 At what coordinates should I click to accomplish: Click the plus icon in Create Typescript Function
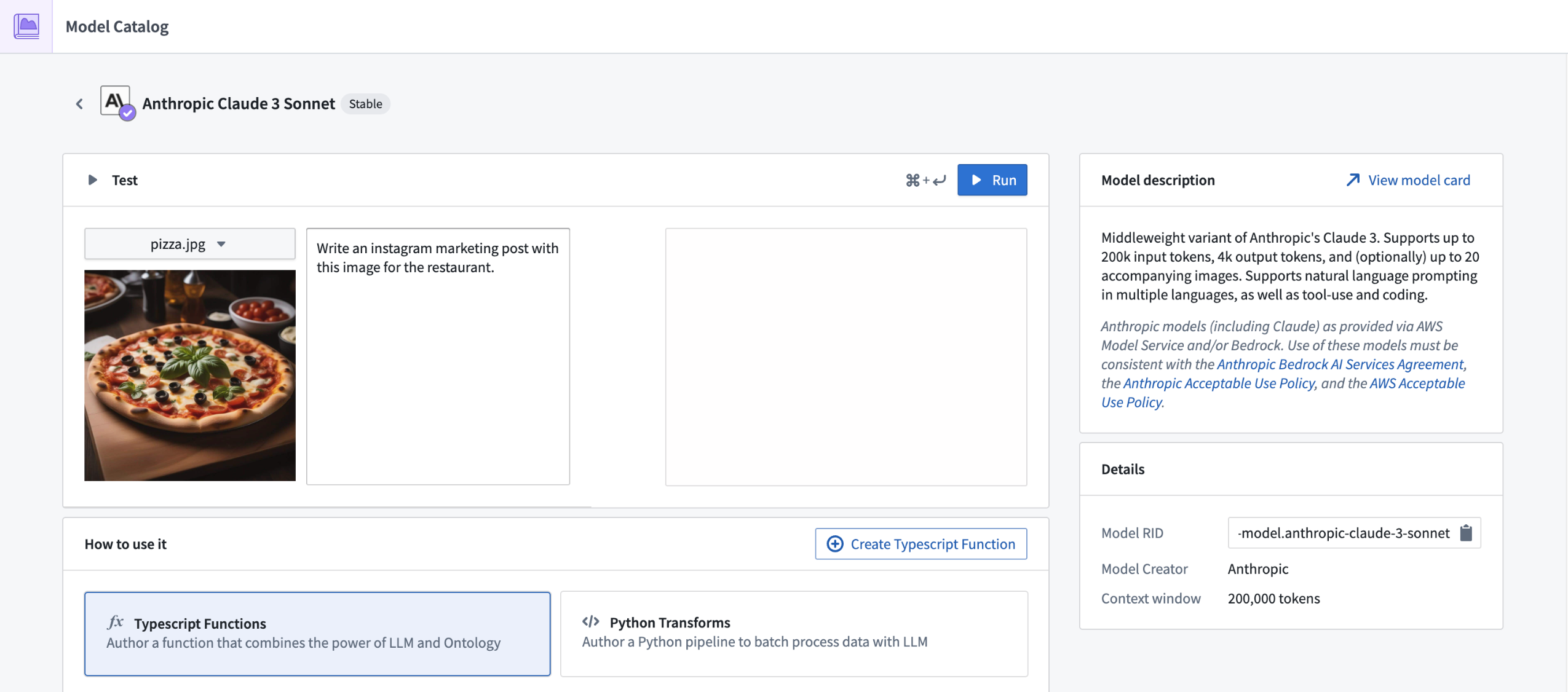click(834, 544)
